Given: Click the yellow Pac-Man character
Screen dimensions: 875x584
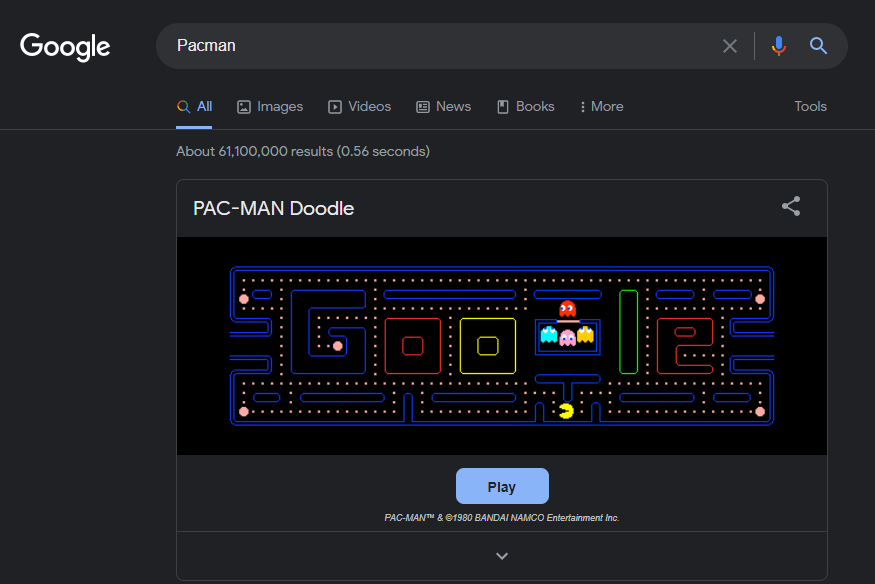Looking at the screenshot, I should 566,412.
